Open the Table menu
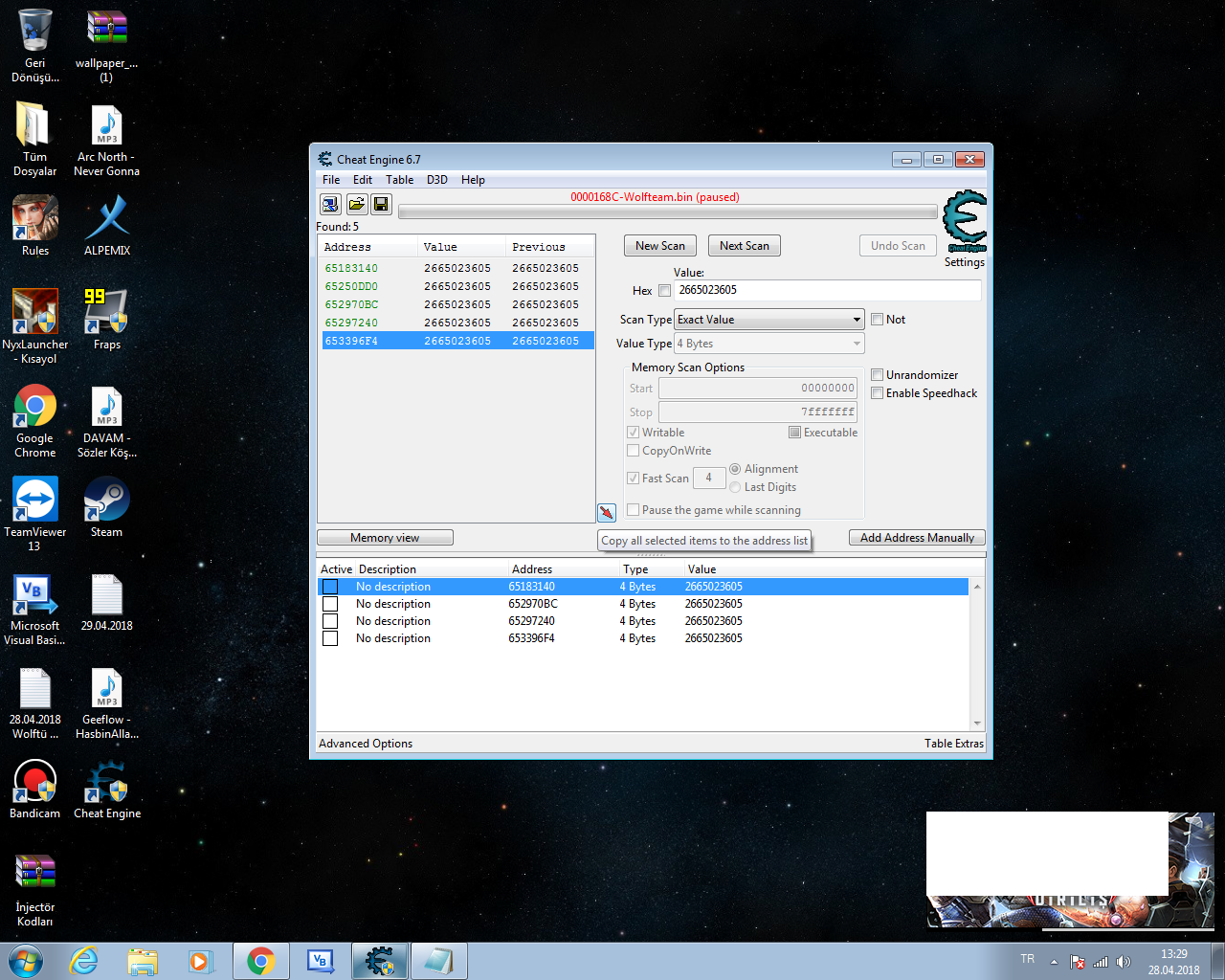This screenshot has width=1225, height=980. (x=400, y=180)
